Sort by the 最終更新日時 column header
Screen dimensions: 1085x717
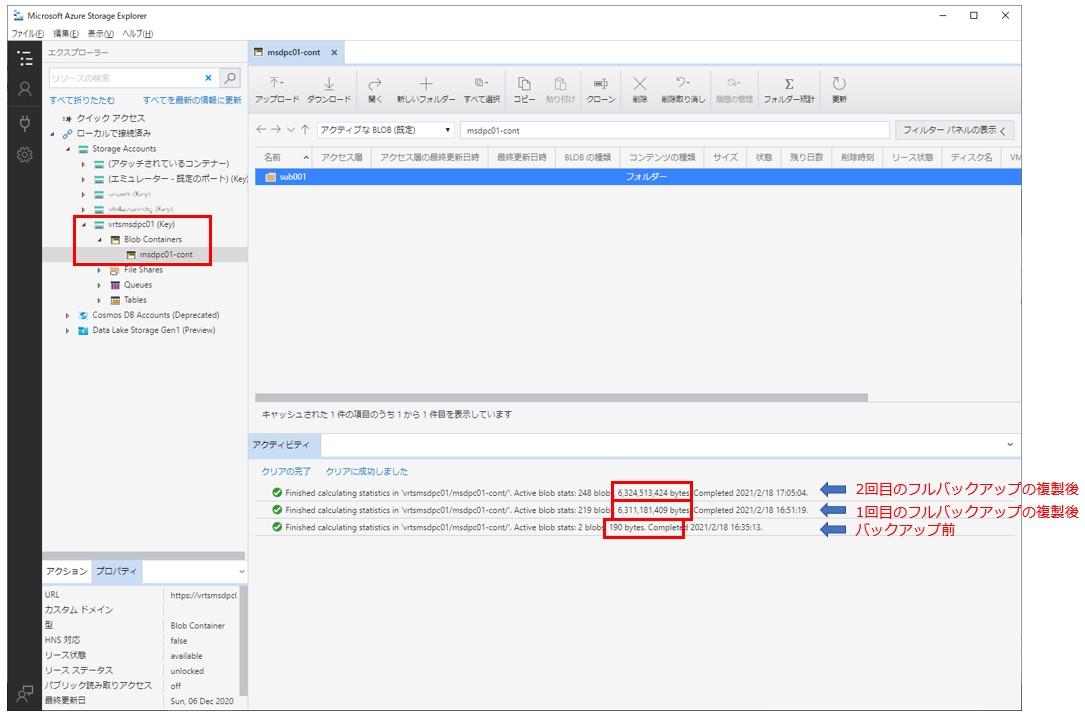tap(522, 158)
